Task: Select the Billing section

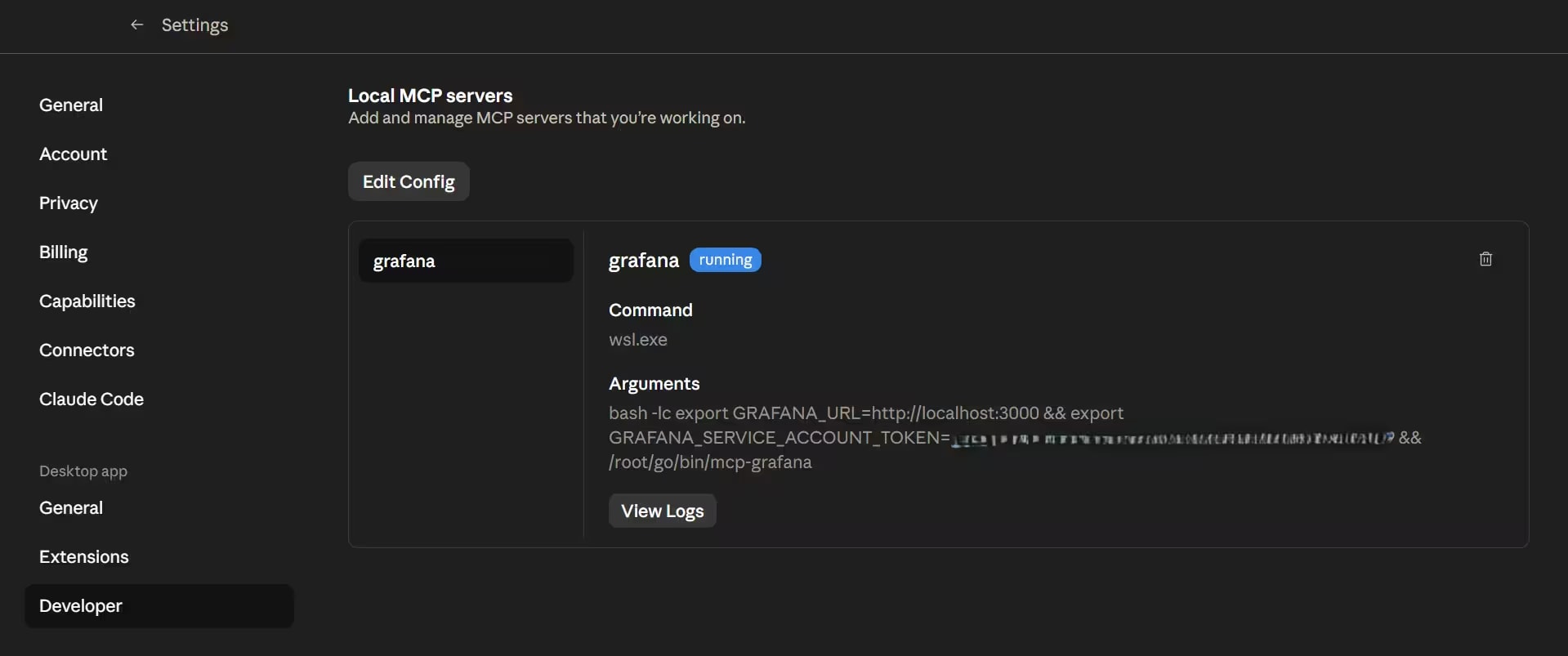Action: click(63, 252)
